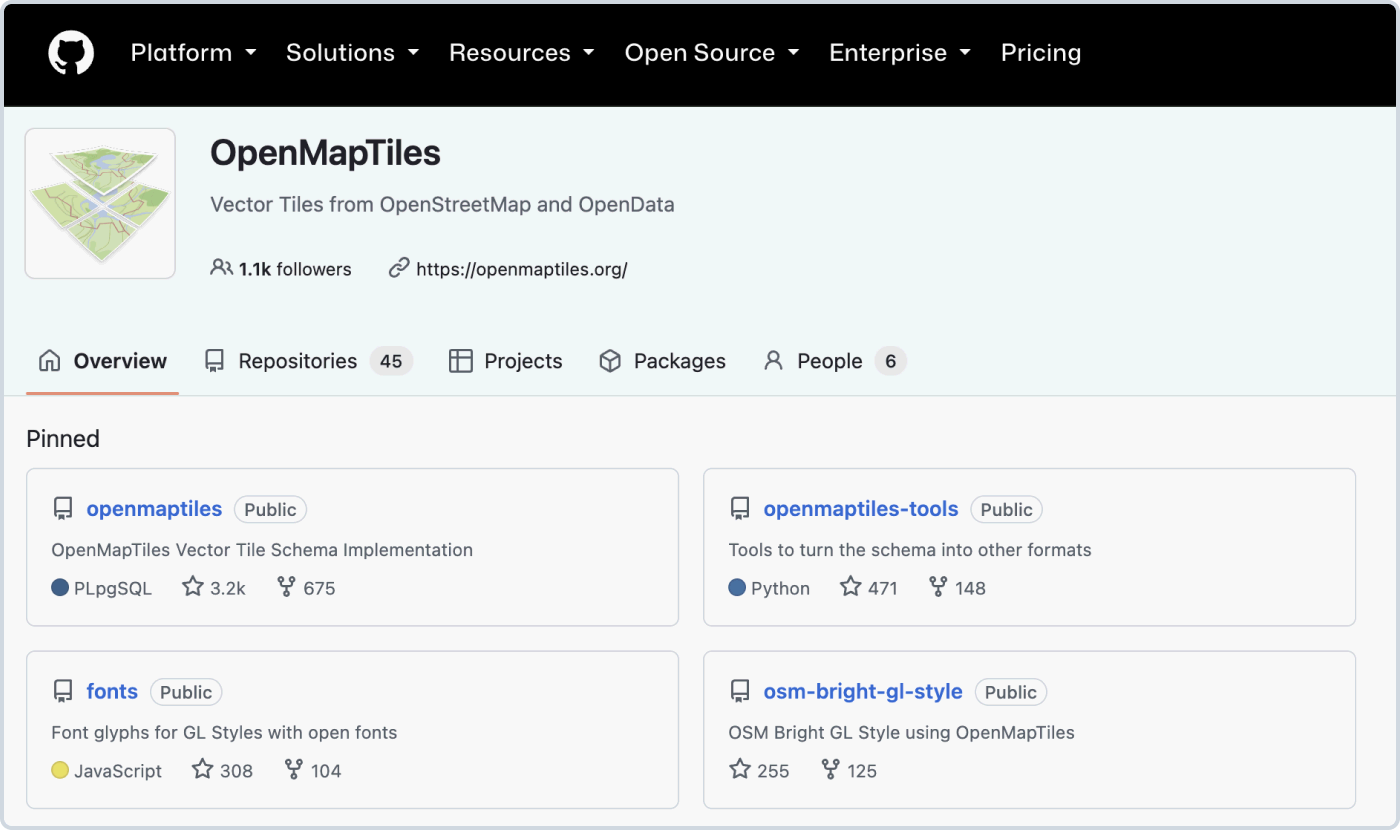1400x830 pixels.
Task: Click the Repositories tab repo icon
Action: 214,361
